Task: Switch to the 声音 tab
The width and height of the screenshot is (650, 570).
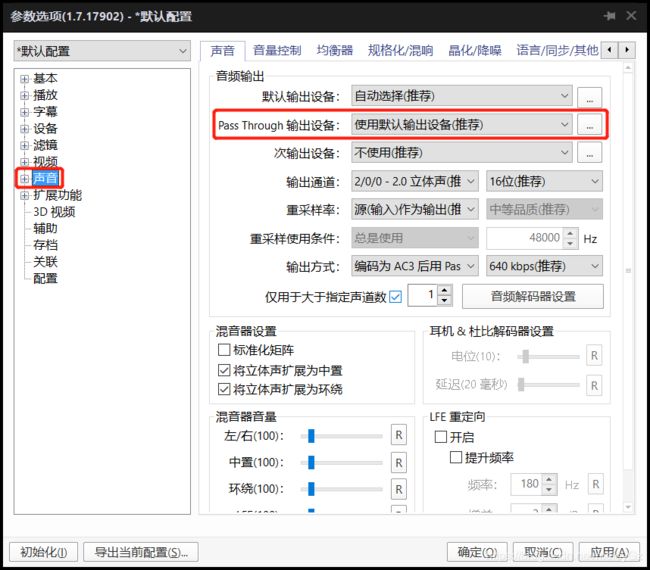Action: click(x=223, y=51)
